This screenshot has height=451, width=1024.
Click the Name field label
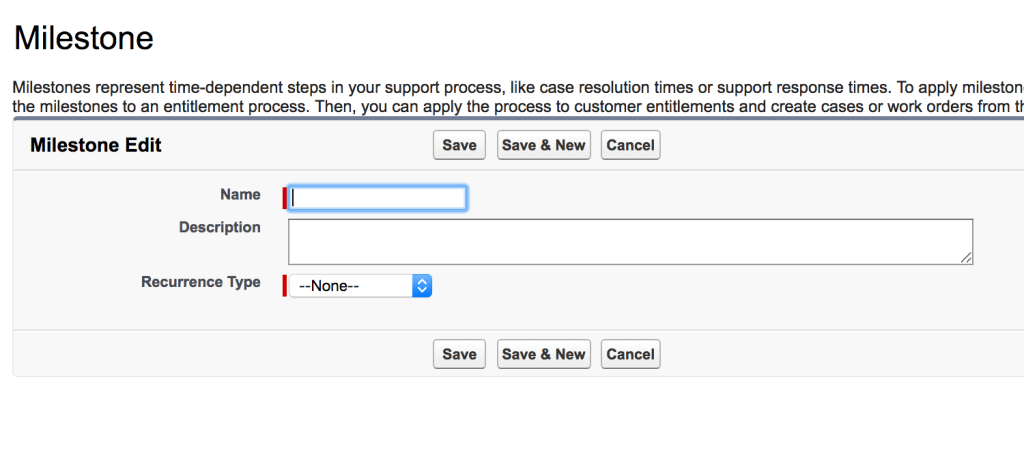coord(240,194)
